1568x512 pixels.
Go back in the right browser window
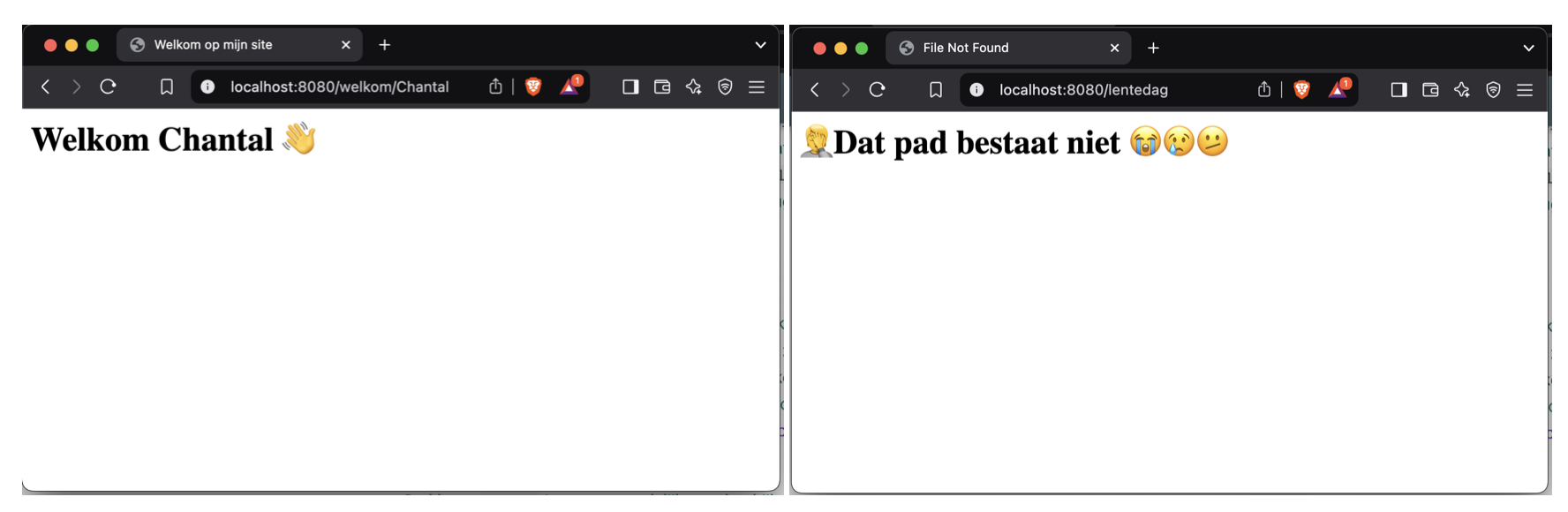[x=815, y=89]
